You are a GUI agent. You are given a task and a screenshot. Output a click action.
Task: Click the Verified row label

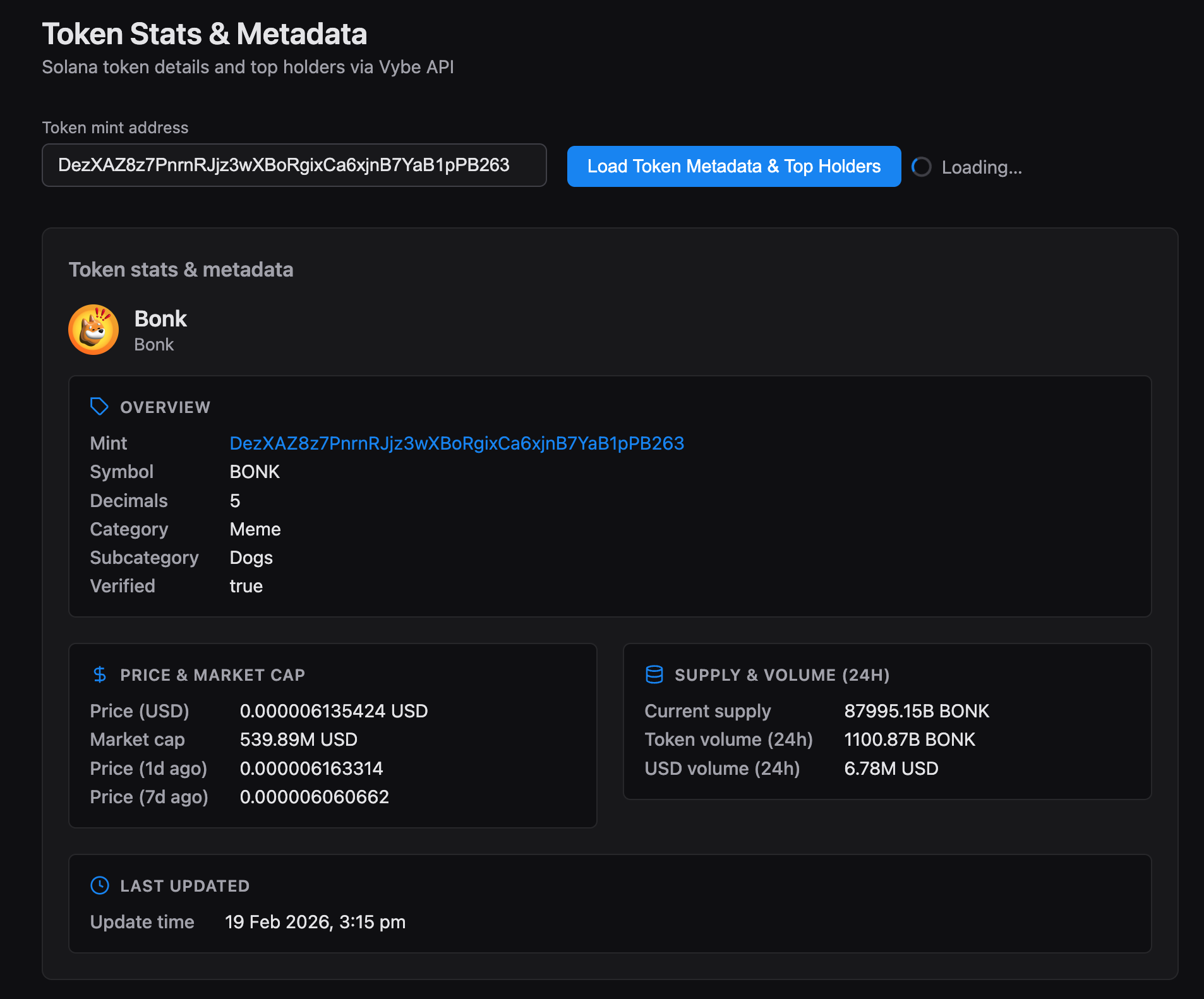tap(123, 586)
